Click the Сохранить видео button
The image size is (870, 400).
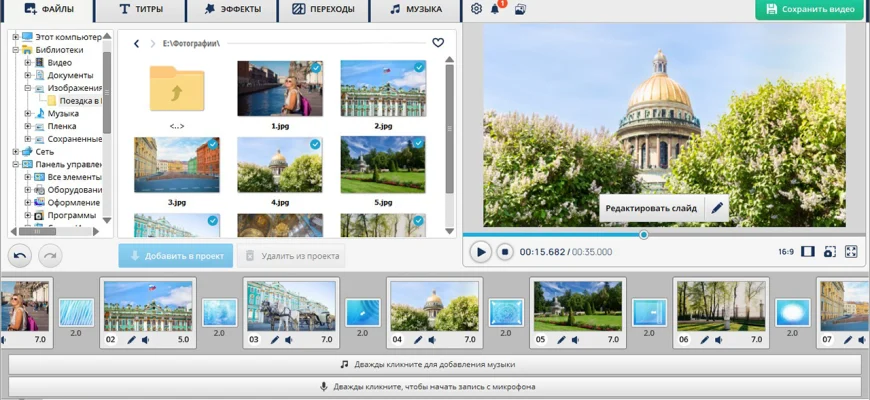811,9
